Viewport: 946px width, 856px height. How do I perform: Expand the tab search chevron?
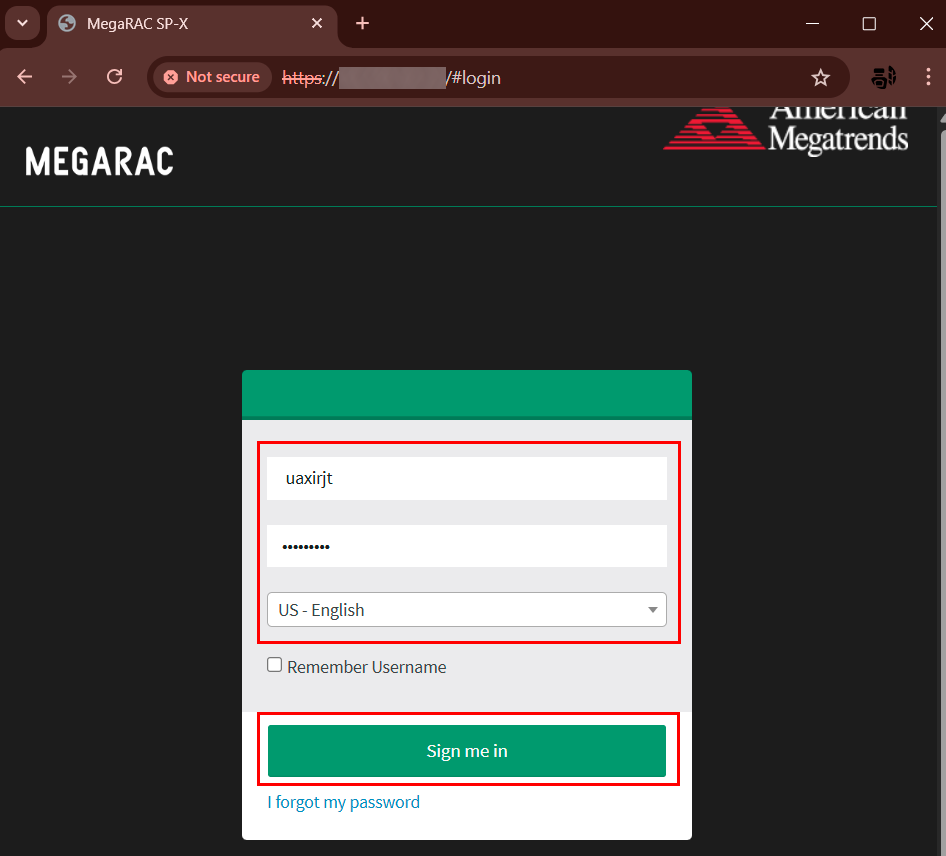tap(22, 23)
